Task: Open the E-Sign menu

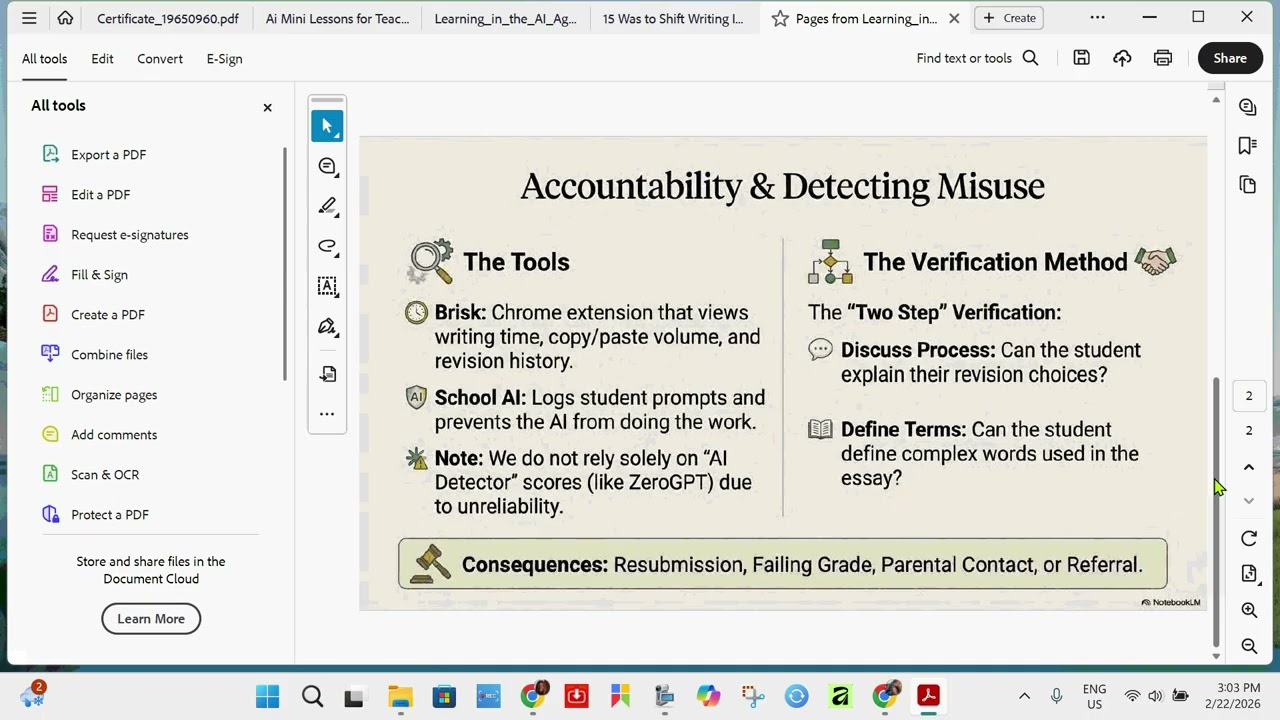Action: pyautogui.click(x=224, y=59)
